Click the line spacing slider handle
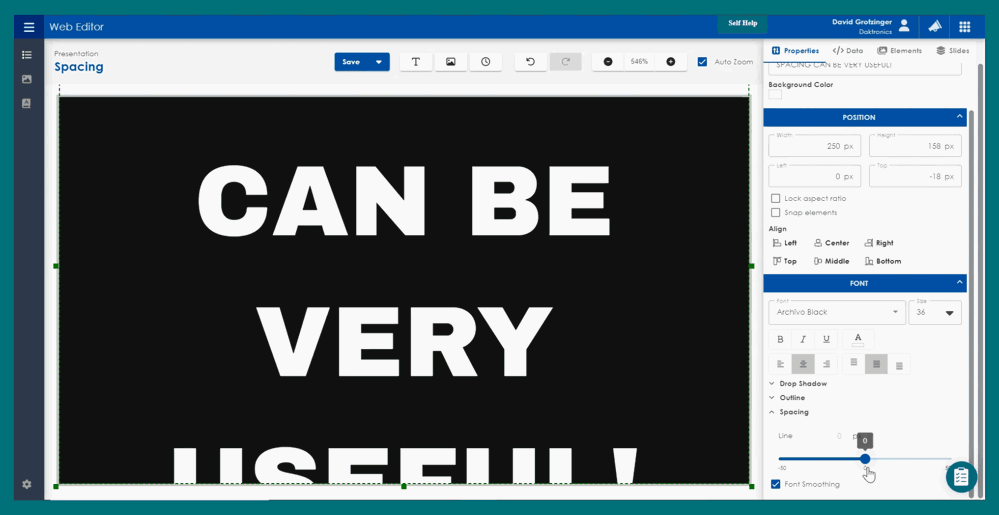Viewport: 999px width, 515px height. point(865,459)
